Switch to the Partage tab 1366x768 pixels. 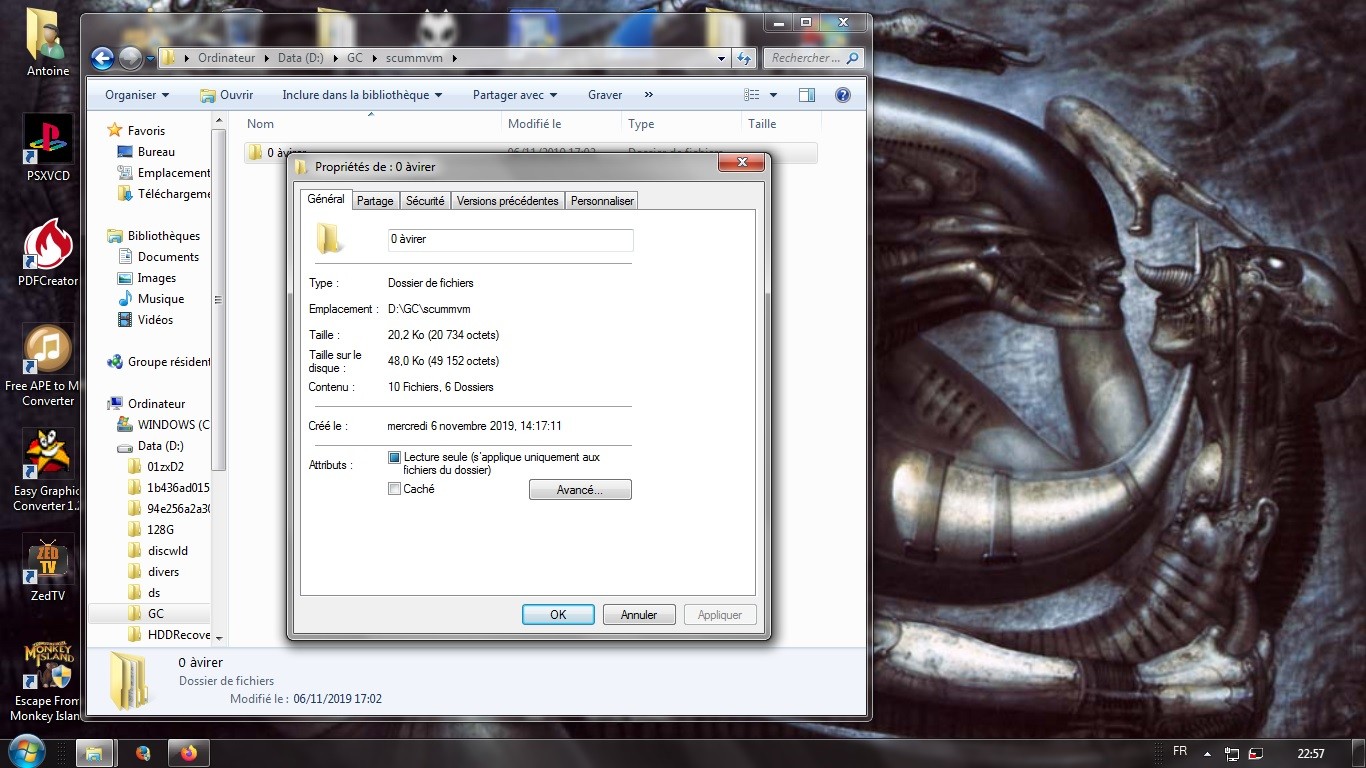pos(375,201)
